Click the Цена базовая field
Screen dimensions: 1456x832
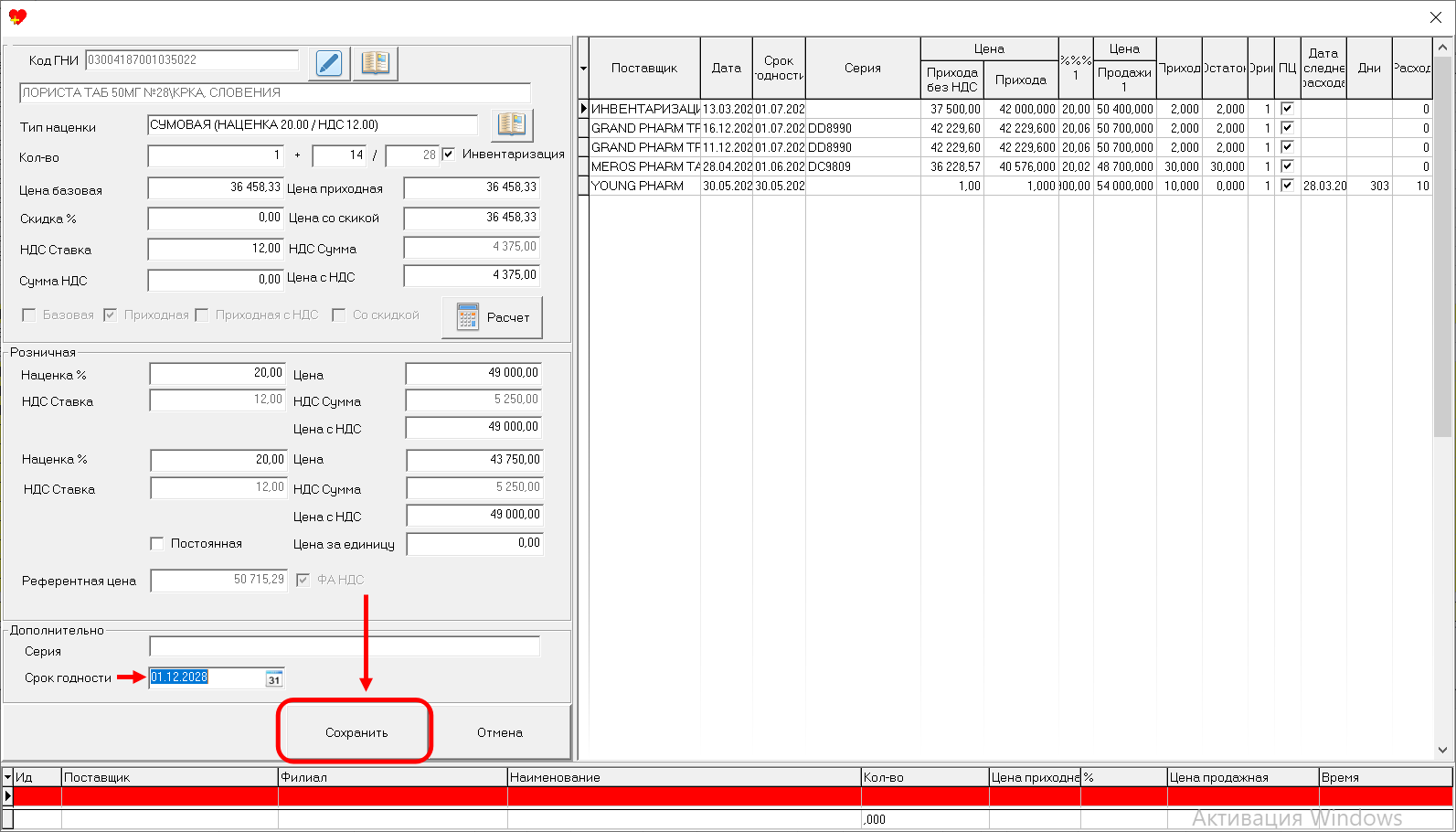[x=216, y=188]
